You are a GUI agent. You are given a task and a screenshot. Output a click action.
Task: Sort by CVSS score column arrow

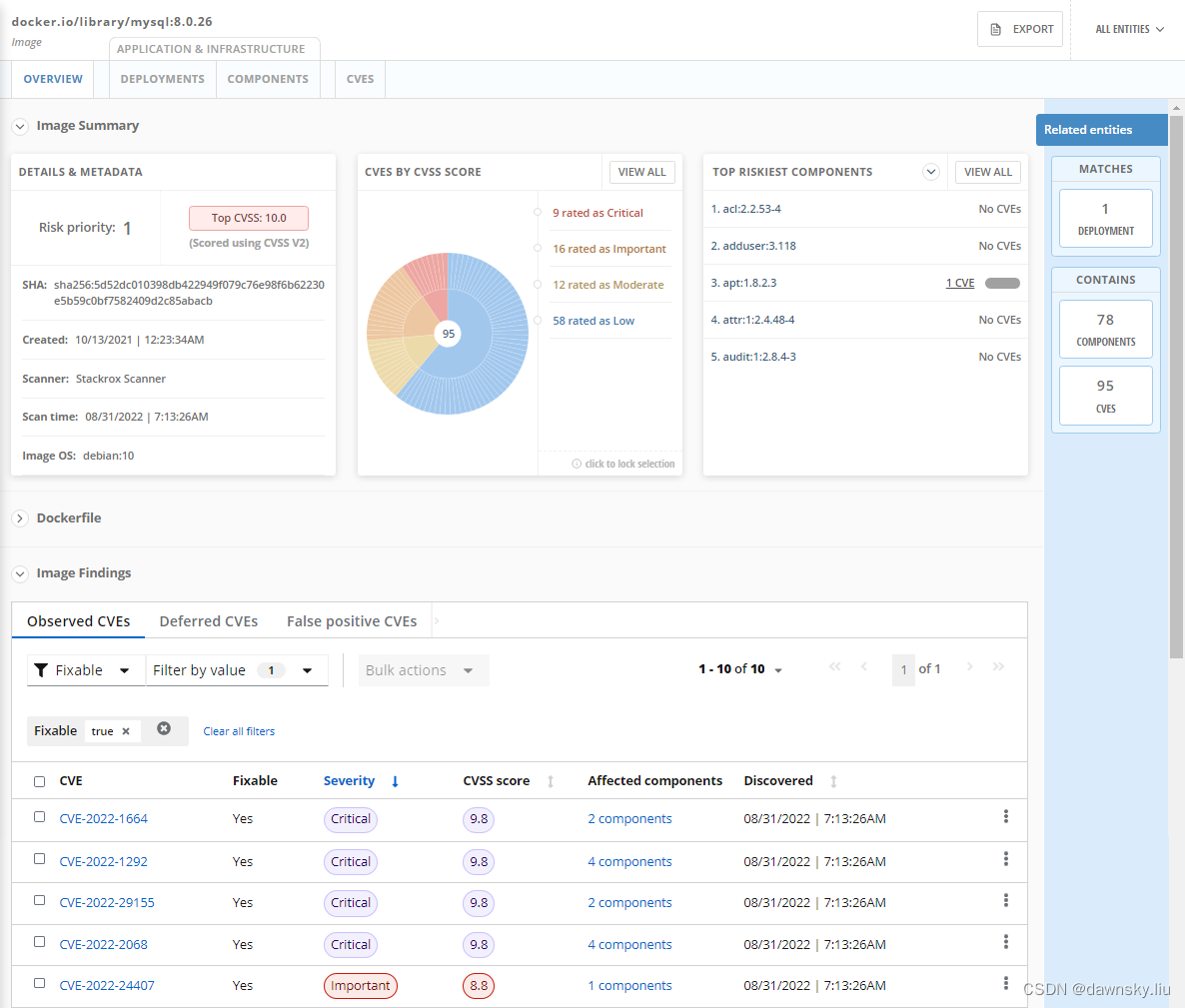tap(551, 782)
